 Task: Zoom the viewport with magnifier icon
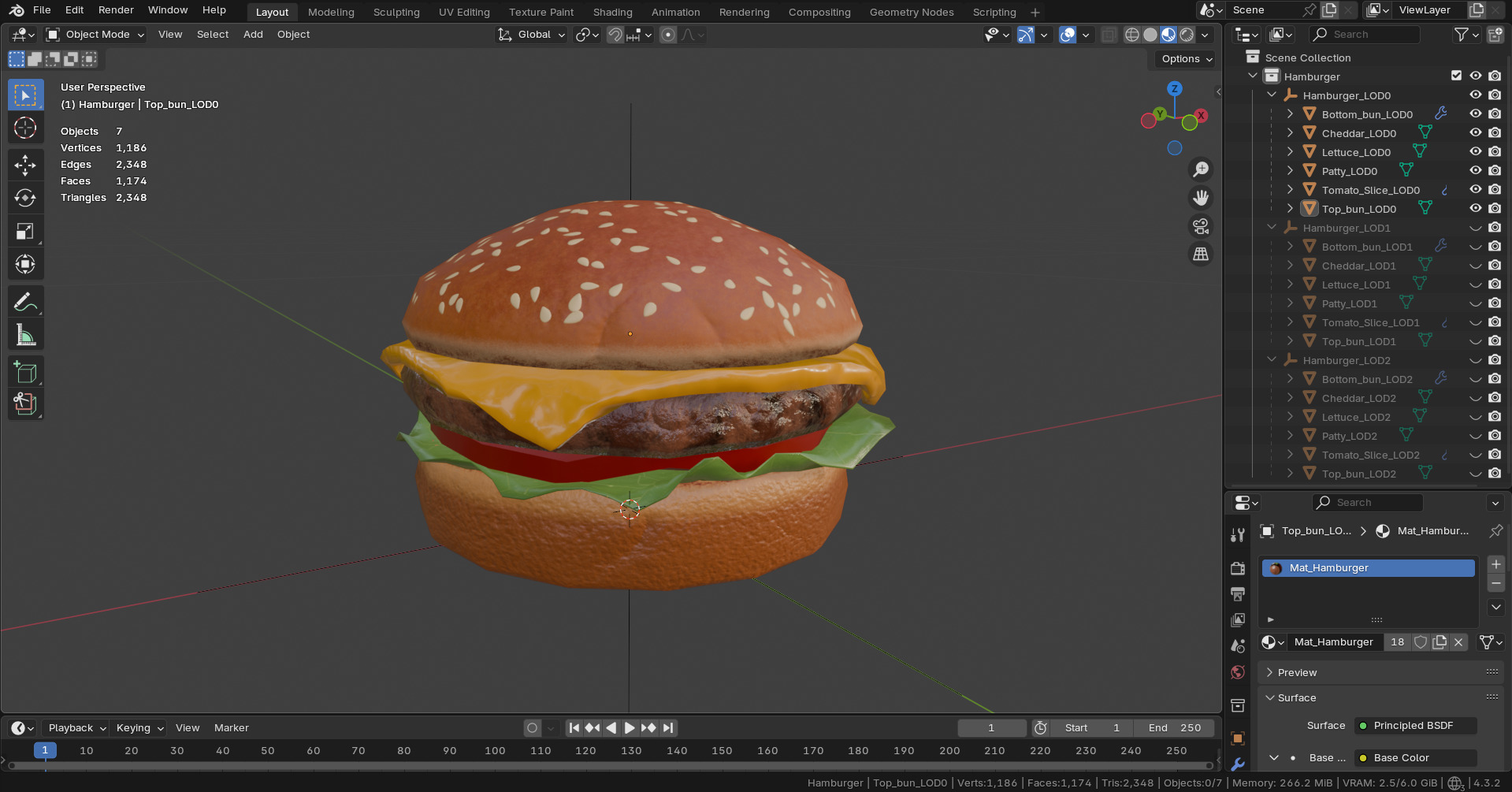click(1201, 169)
